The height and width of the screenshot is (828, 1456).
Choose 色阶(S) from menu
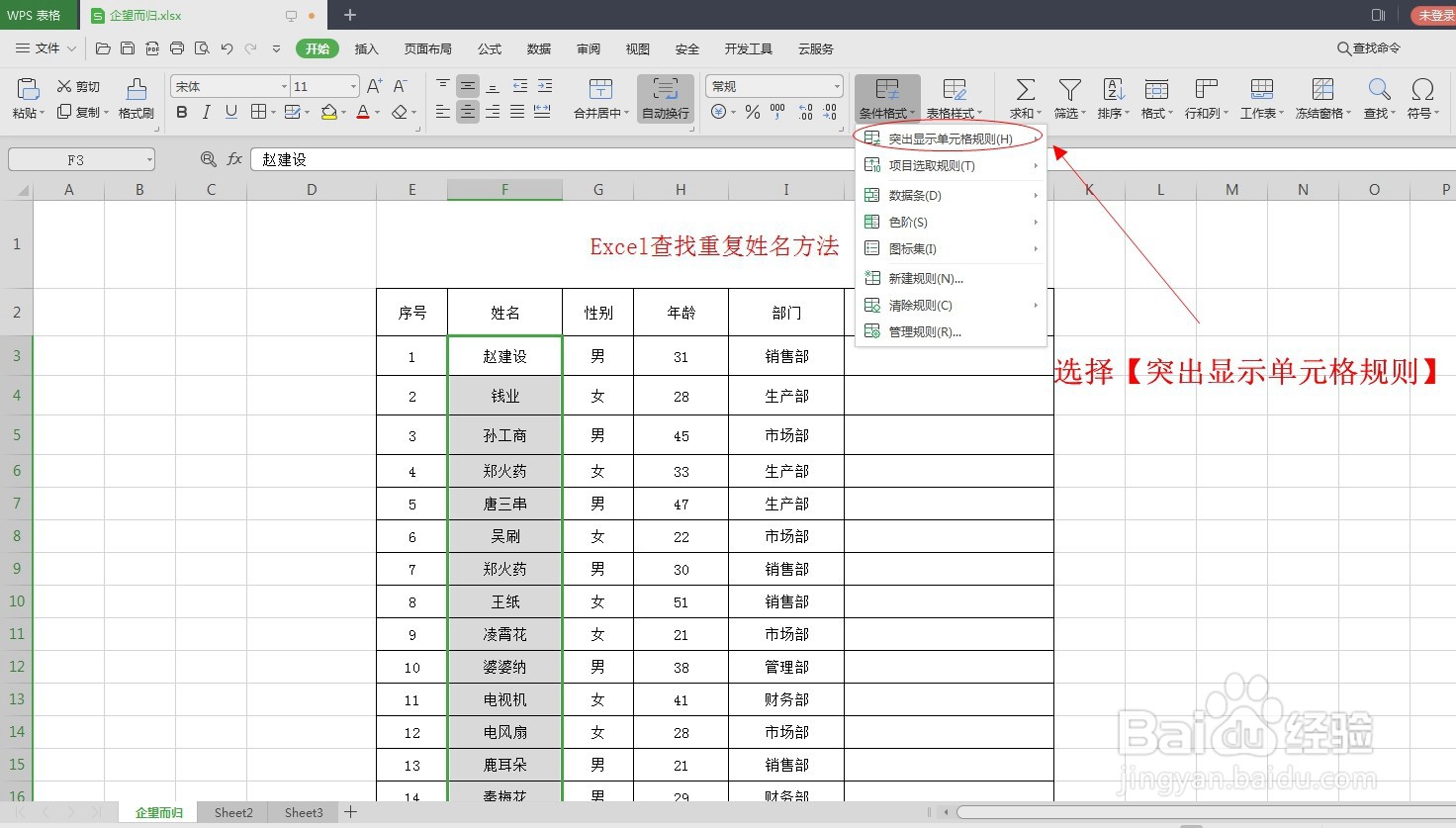(x=951, y=222)
